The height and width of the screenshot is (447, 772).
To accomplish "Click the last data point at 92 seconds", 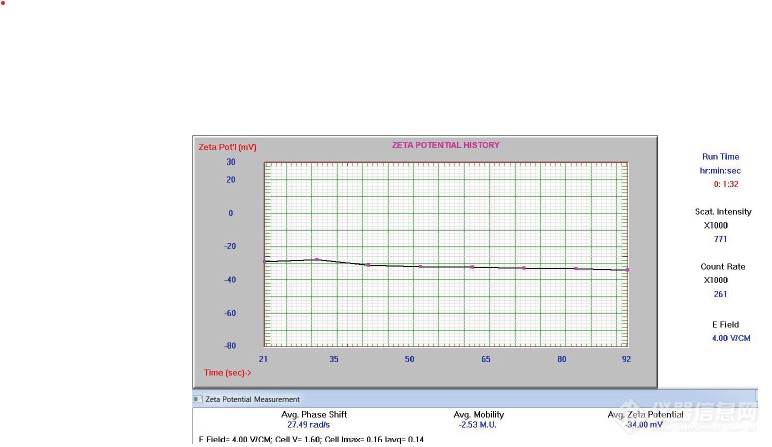I will click(627, 270).
